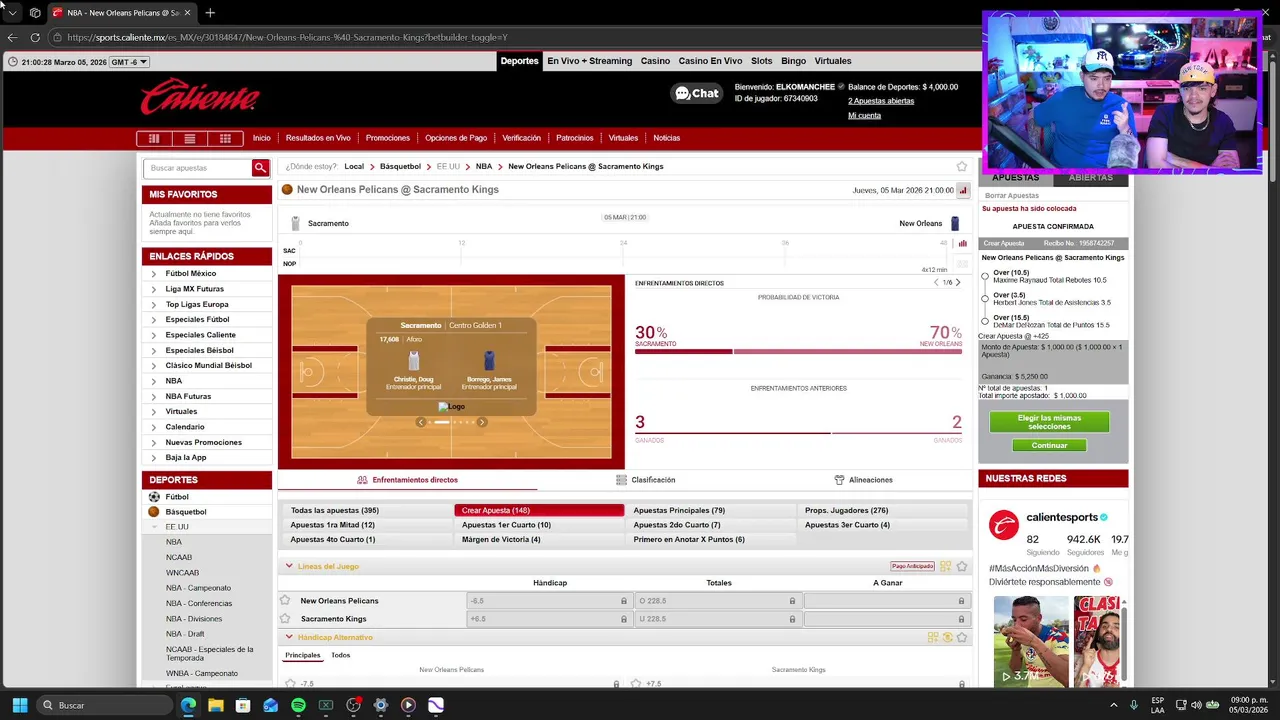This screenshot has width=1280, height=720.
Task: Go to next head-to-head stats page arrow
Action: [x=958, y=283]
